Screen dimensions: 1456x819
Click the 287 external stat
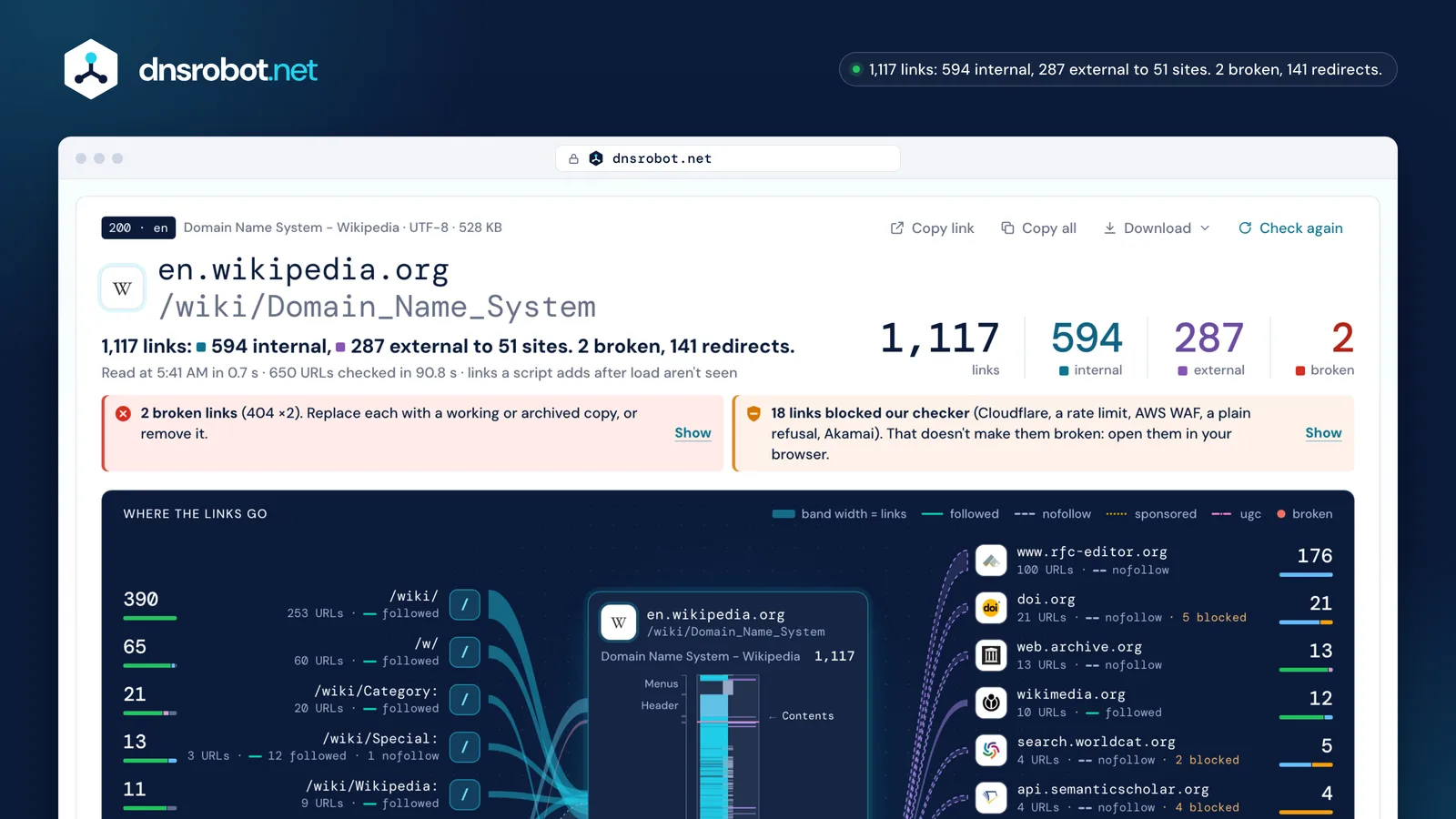coord(1209,347)
